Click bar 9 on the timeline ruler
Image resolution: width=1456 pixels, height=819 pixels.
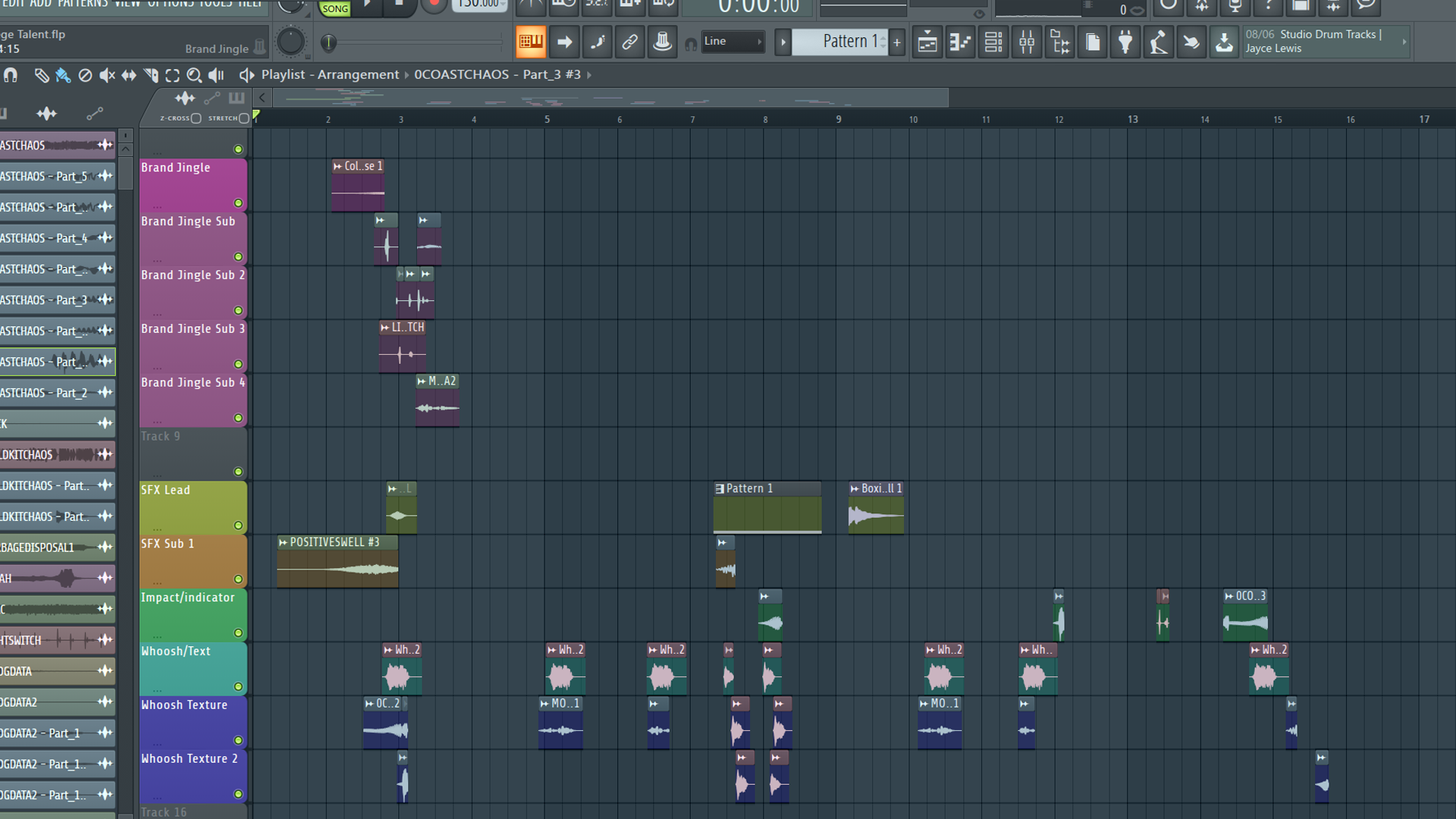(838, 119)
